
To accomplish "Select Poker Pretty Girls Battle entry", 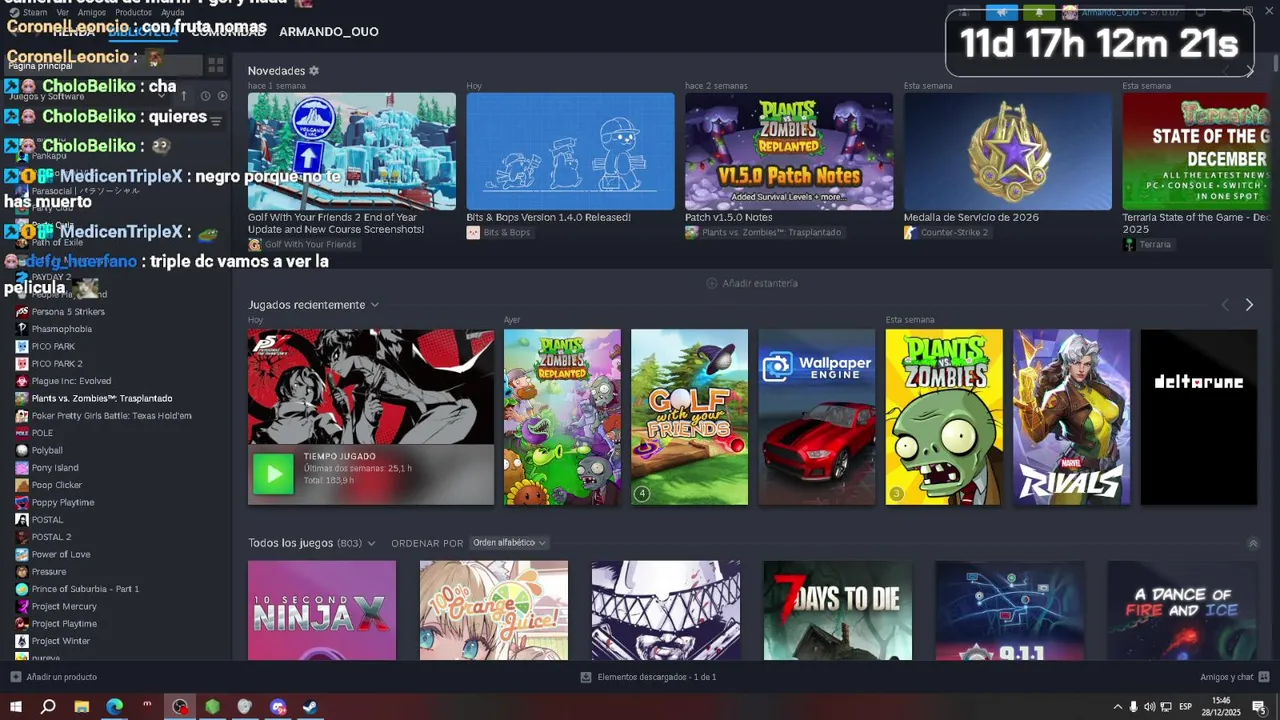I will (110, 416).
